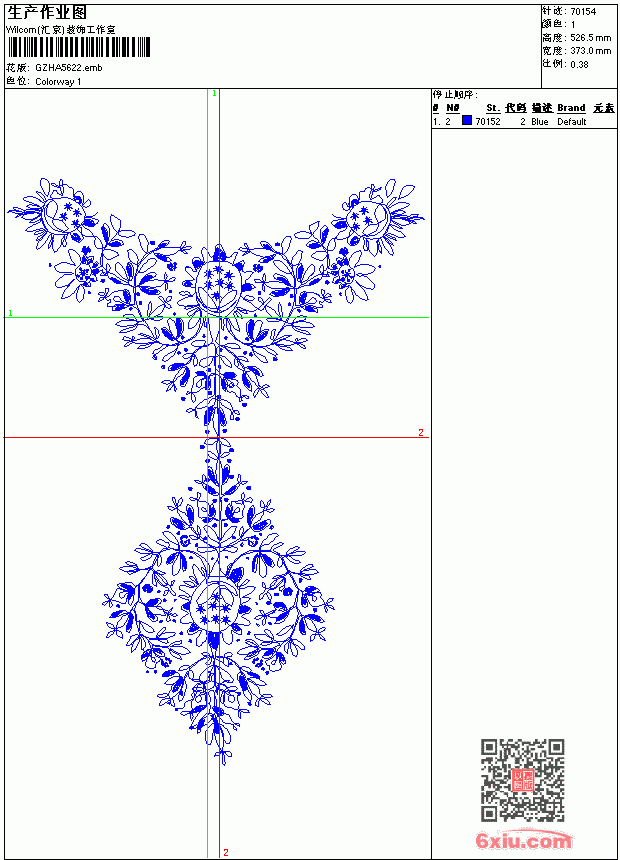
Task: Click green marker 1 at left edge
Action: (10, 313)
